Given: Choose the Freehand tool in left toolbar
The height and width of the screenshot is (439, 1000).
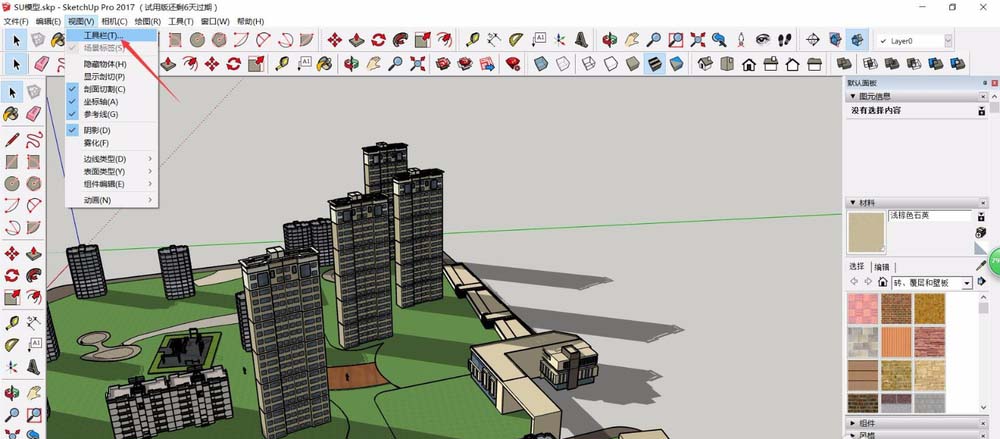Looking at the screenshot, I should pos(33,139).
